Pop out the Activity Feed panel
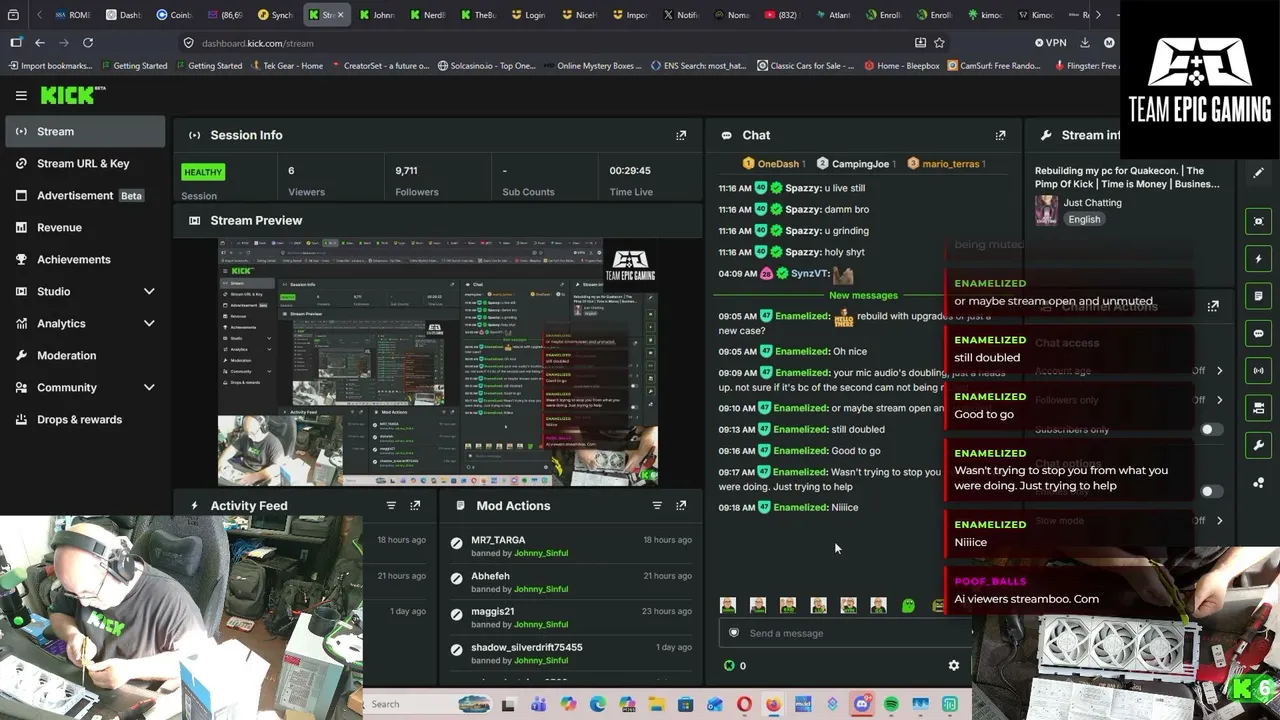 pyautogui.click(x=415, y=506)
